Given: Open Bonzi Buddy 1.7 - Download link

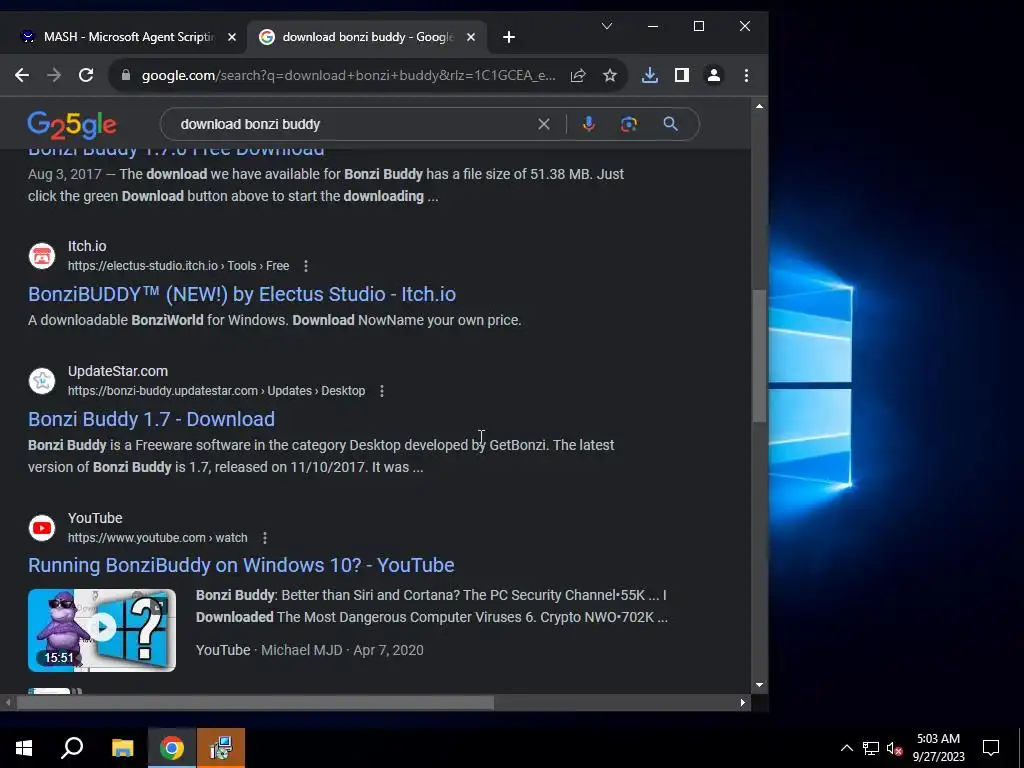Looking at the screenshot, I should tap(152, 419).
